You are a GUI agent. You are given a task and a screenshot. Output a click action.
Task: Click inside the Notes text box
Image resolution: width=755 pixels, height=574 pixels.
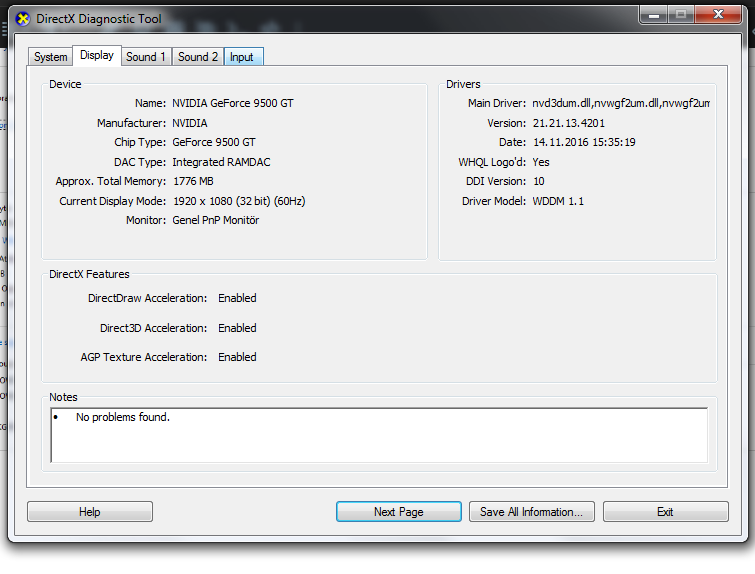[379, 435]
